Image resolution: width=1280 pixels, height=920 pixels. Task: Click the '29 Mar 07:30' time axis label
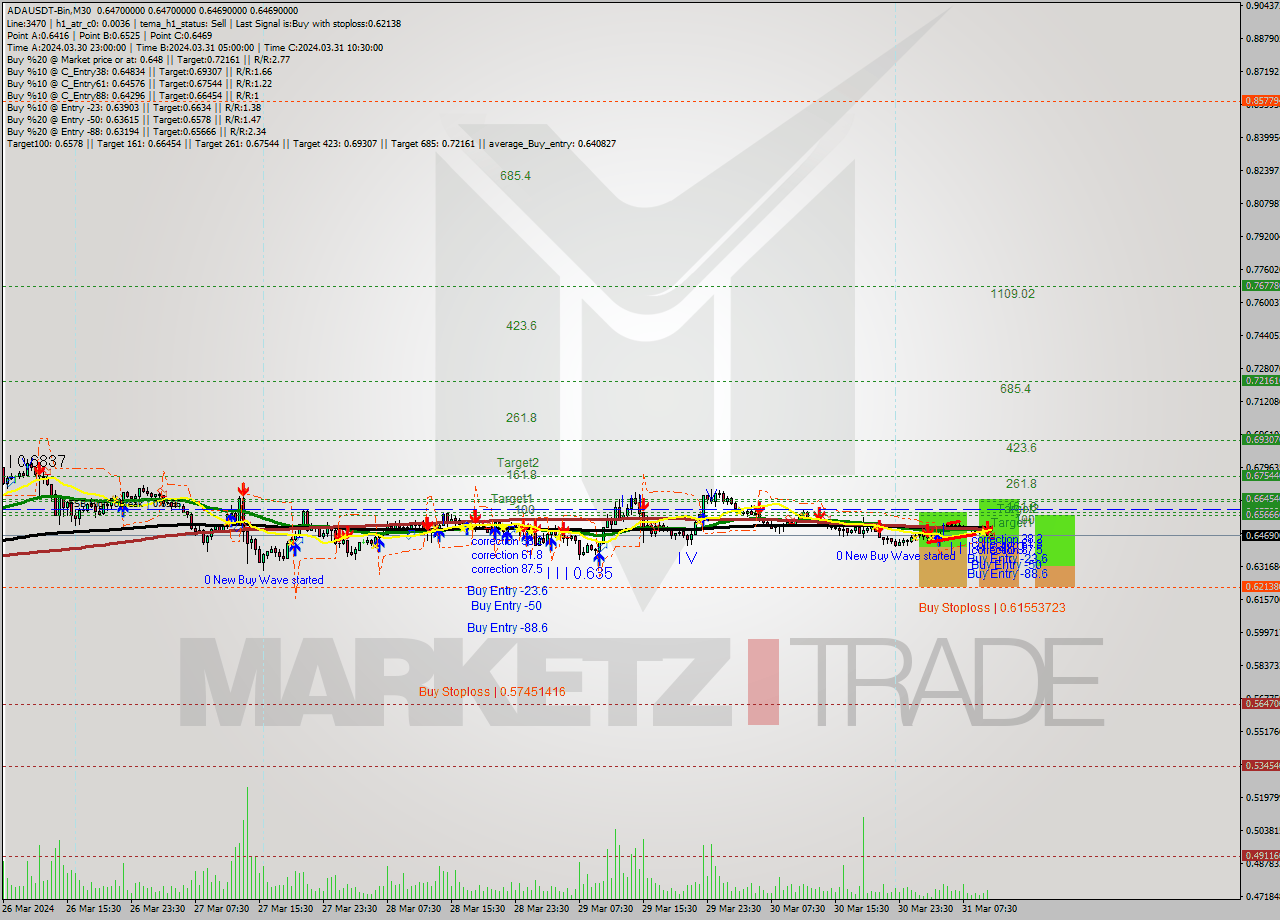(605, 909)
